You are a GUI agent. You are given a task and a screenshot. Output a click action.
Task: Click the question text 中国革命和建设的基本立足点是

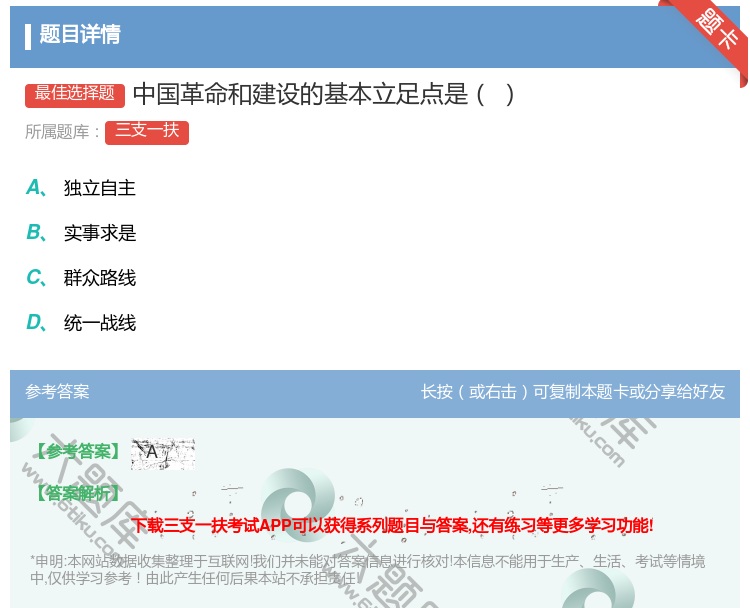pyautogui.click(x=324, y=95)
